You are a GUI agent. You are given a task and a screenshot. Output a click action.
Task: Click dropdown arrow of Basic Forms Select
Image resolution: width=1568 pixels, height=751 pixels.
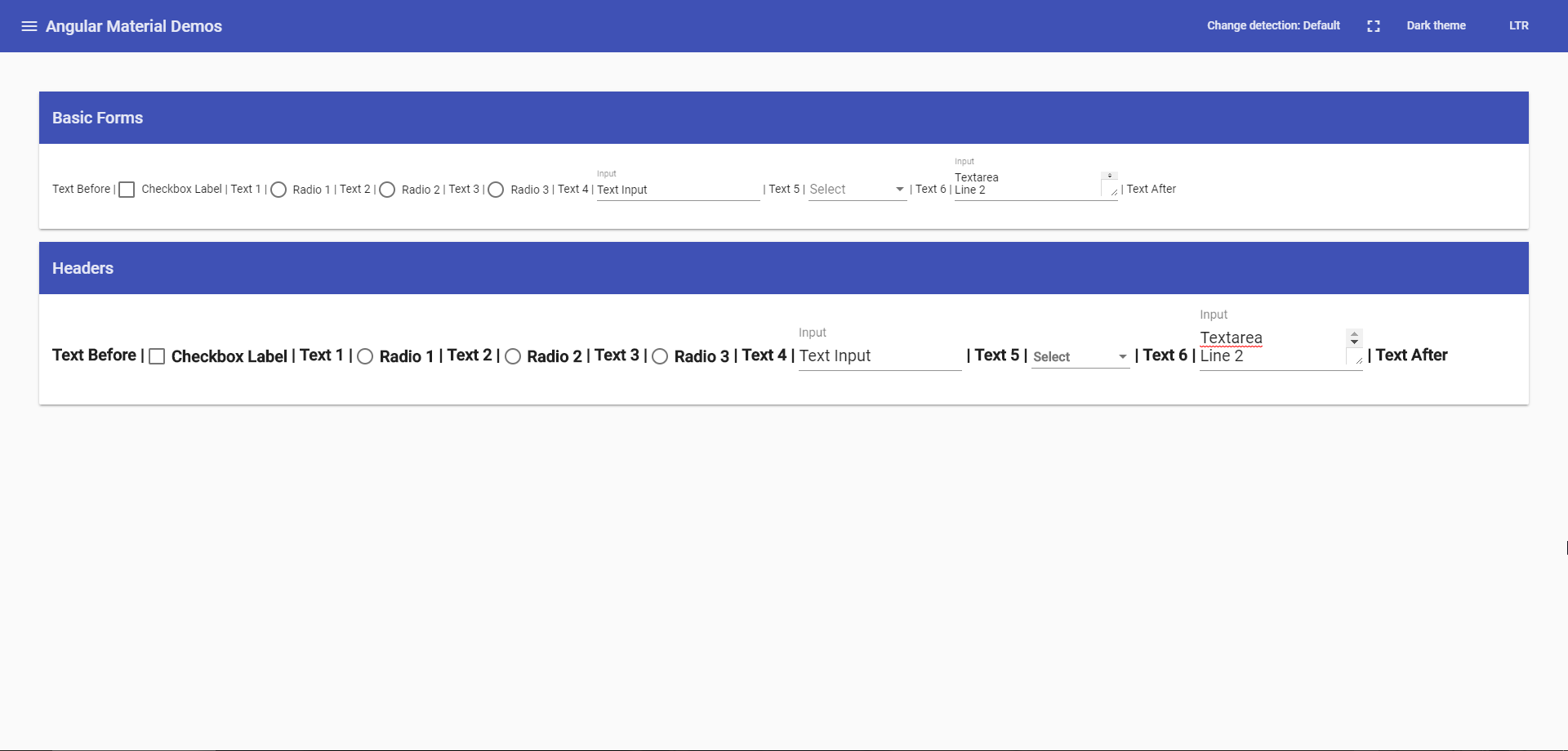click(x=900, y=190)
